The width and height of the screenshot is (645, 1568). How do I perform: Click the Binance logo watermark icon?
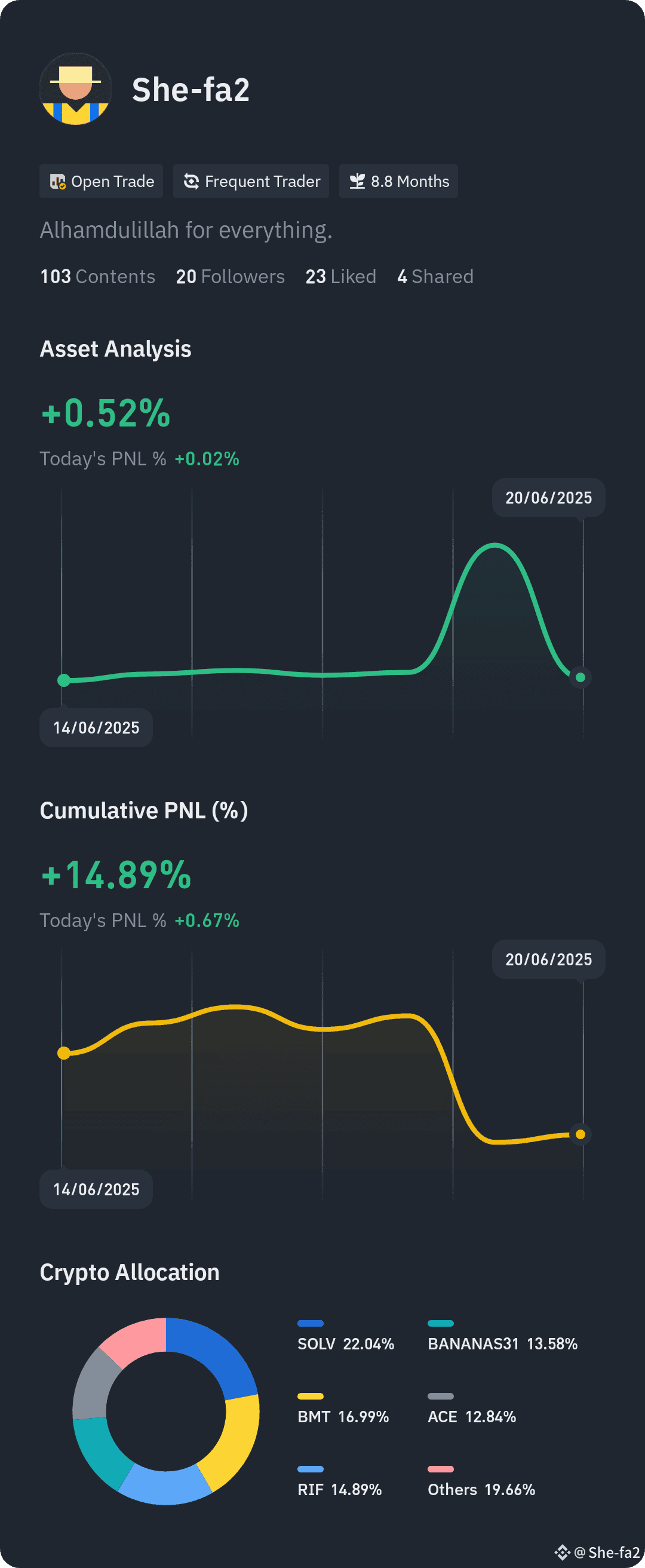tap(561, 1551)
